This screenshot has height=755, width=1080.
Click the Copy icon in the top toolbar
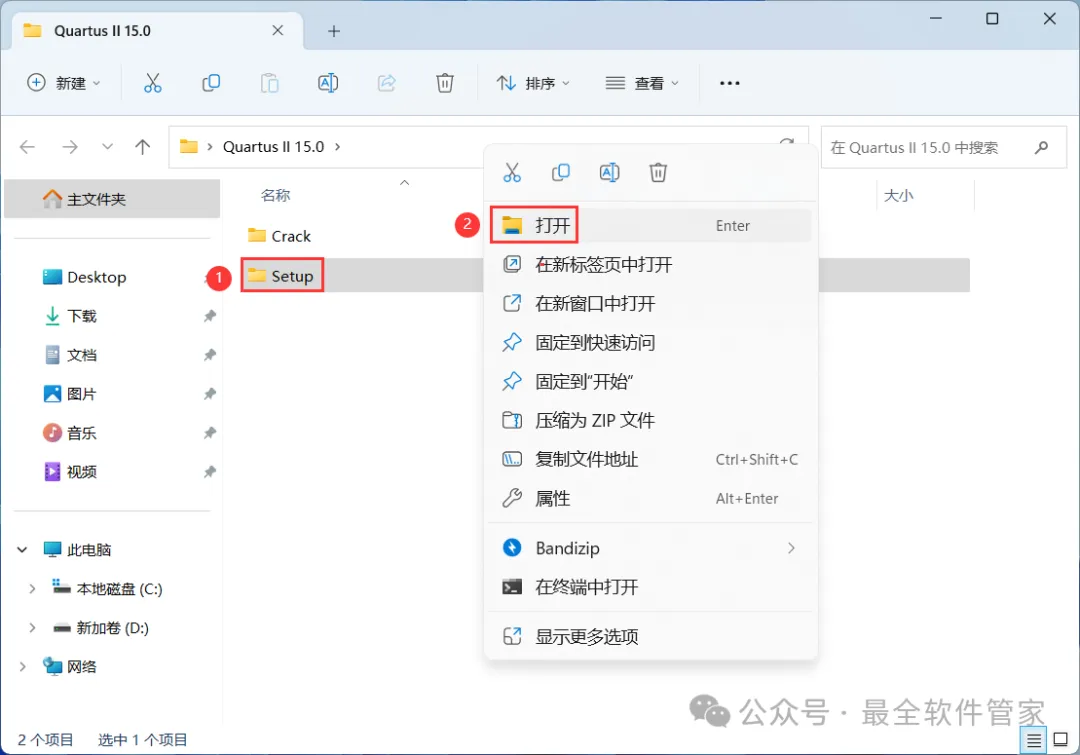[211, 83]
